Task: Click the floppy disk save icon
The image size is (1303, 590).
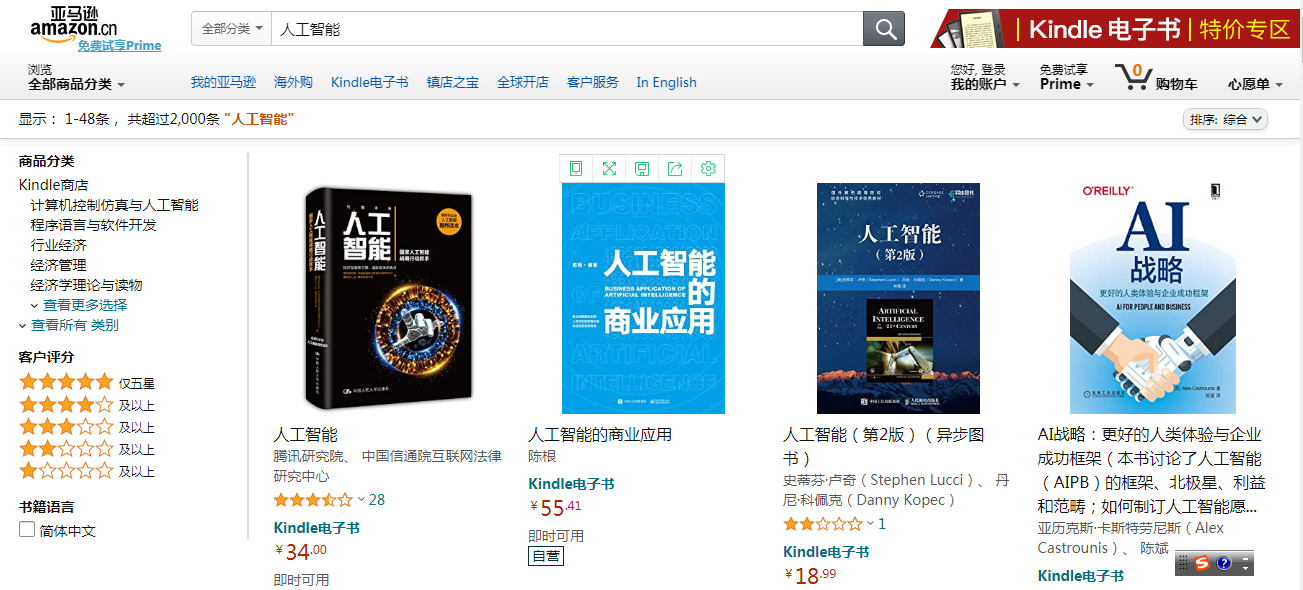Action: click(642, 168)
